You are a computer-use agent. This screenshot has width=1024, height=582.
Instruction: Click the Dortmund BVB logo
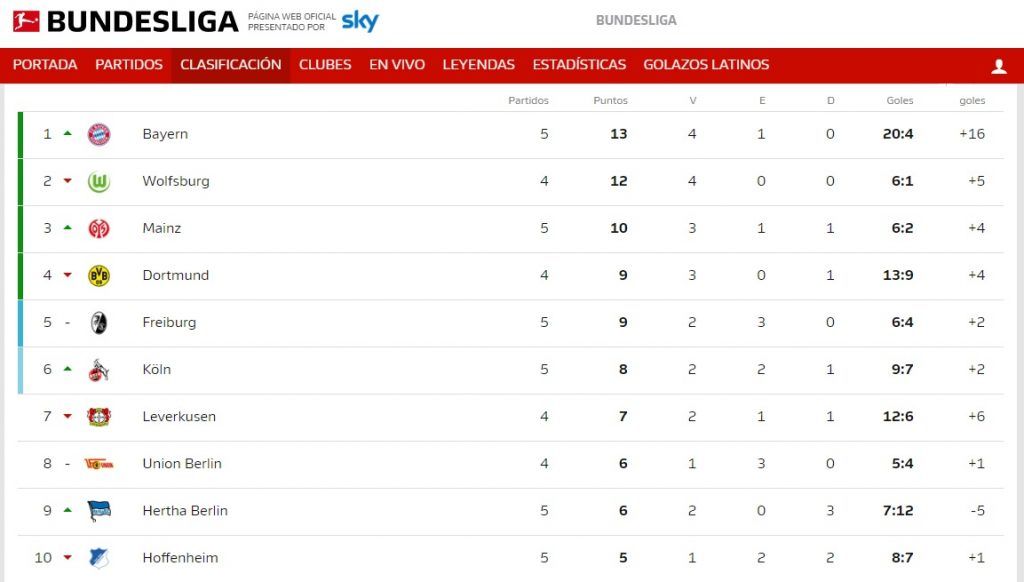99,276
